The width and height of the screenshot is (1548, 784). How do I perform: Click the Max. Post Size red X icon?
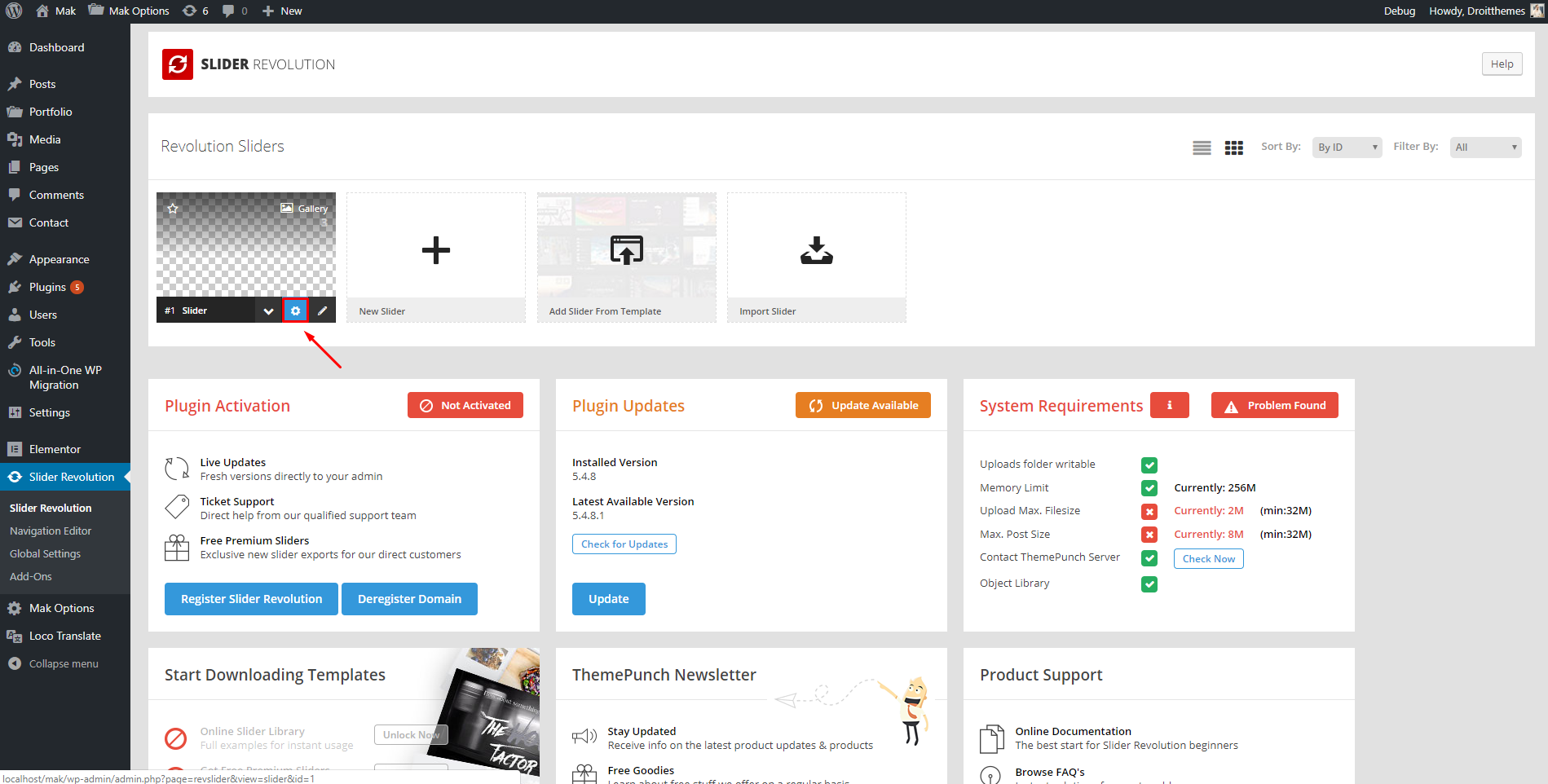click(1149, 535)
